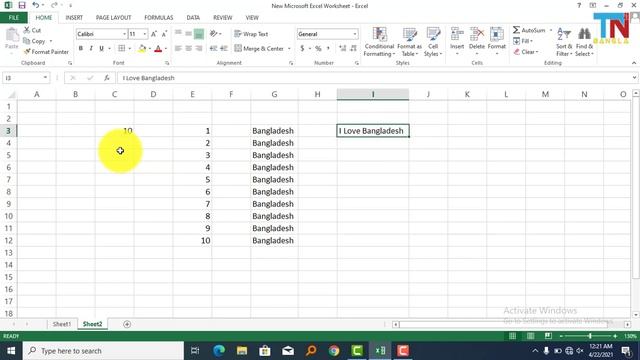Apply Percent Style to the cell
The image size is (640, 360).
(x=318, y=48)
